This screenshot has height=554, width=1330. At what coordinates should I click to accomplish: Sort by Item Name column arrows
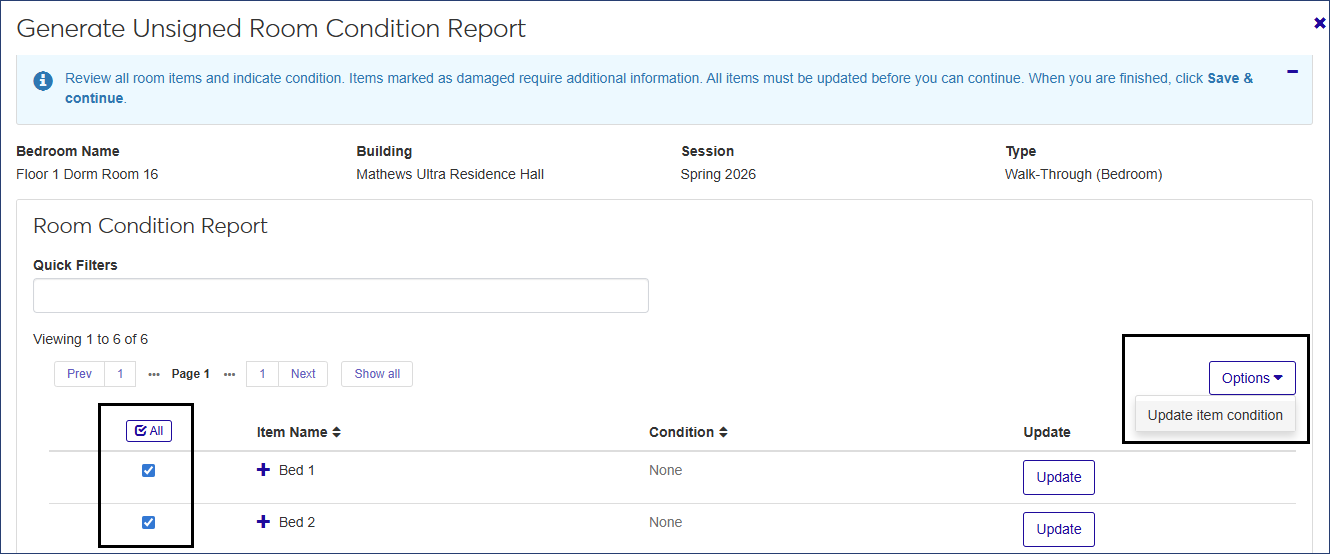[337, 433]
